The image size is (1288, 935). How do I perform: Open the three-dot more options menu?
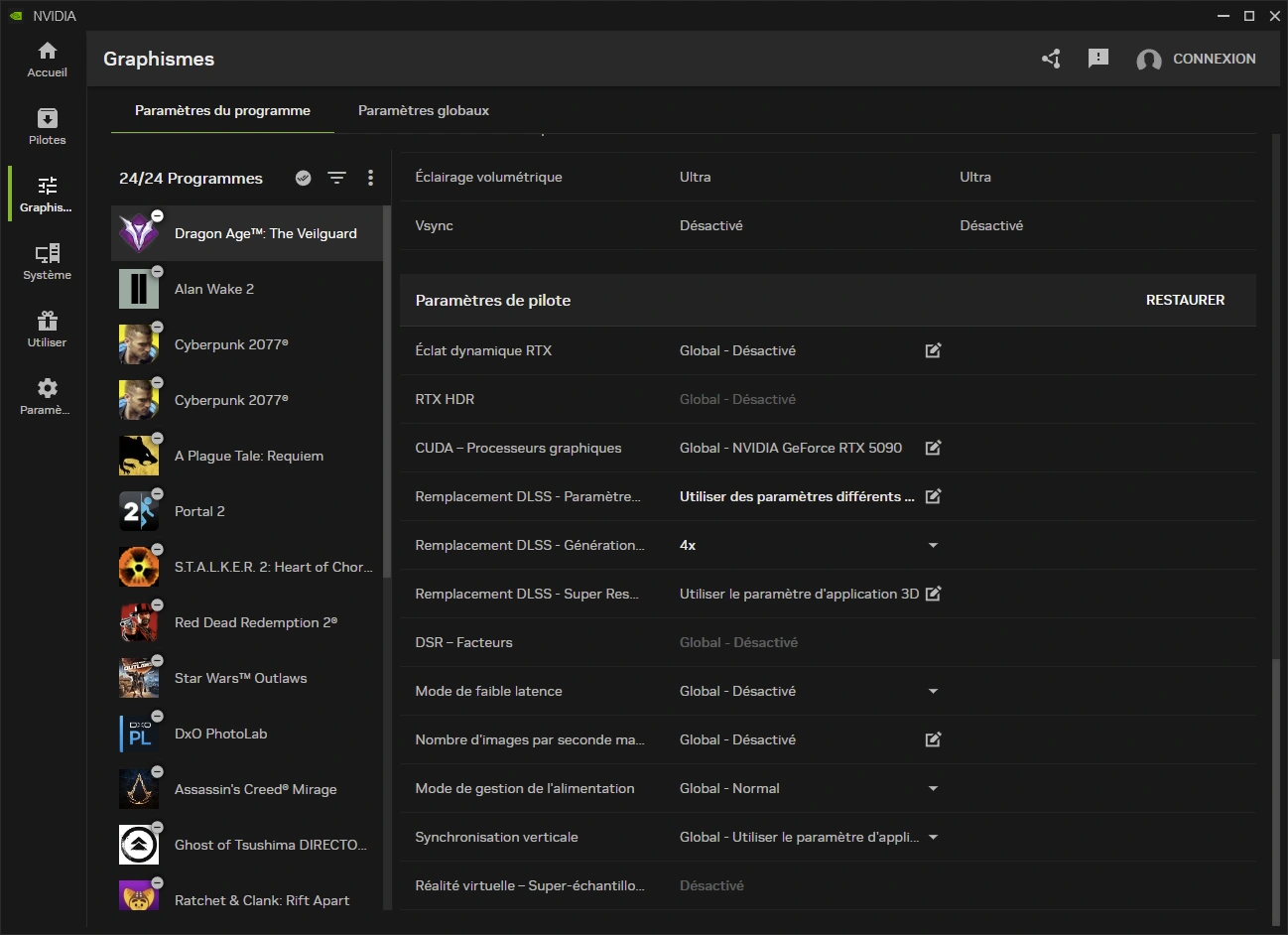(370, 178)
